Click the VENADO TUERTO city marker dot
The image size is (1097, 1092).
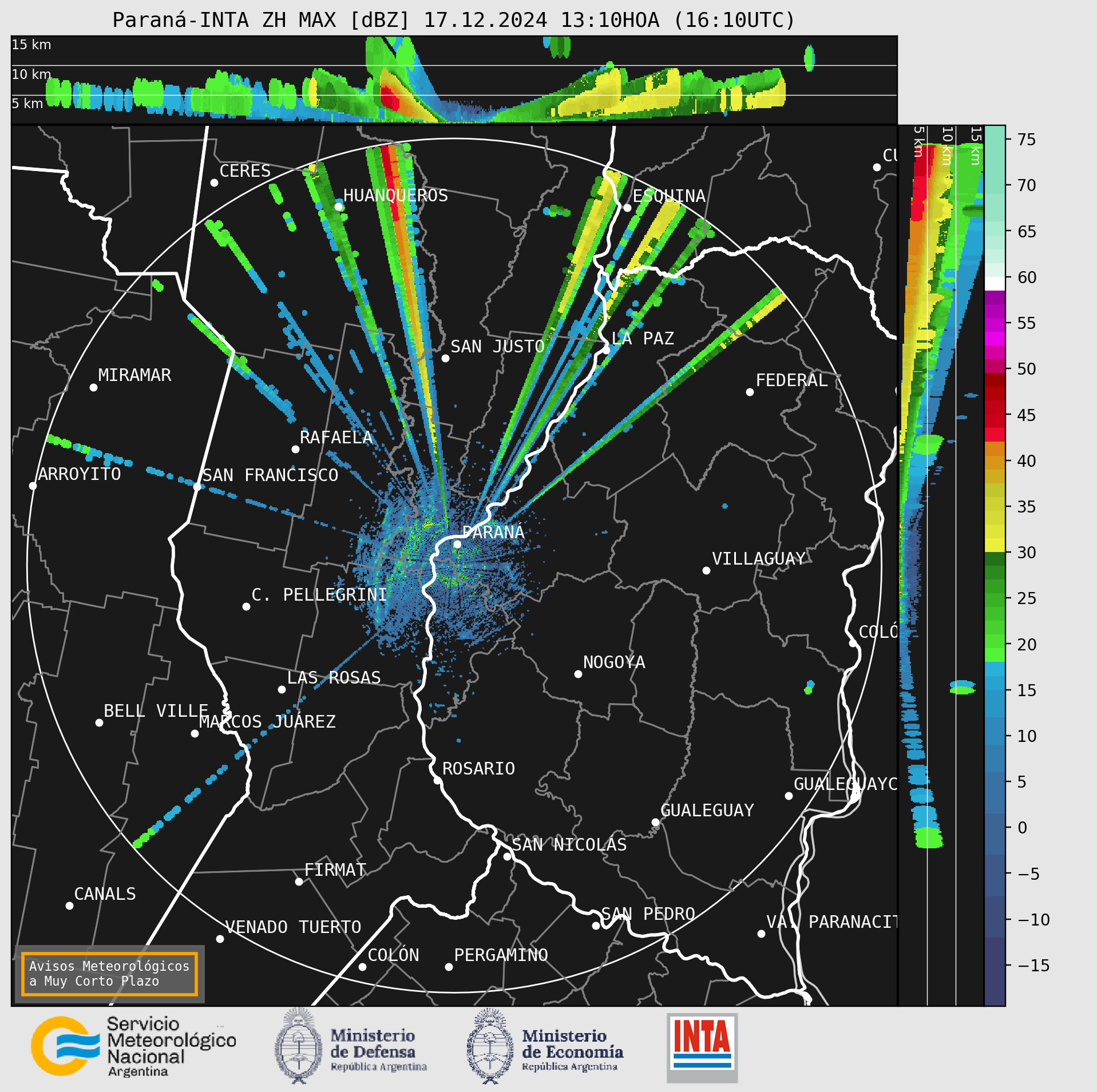click(x=220, y=939)
